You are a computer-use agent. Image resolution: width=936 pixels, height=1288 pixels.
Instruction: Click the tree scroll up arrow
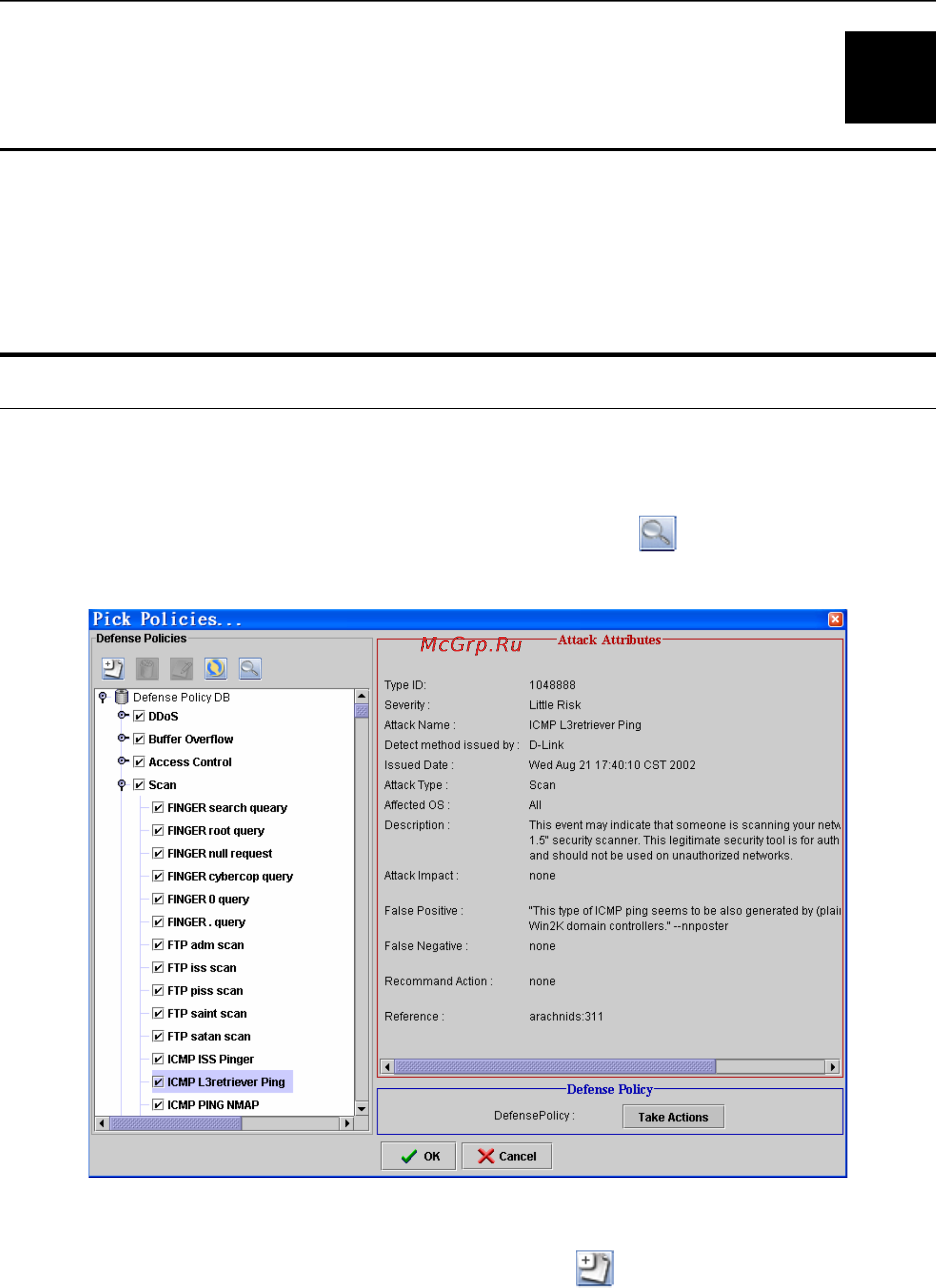pos(361,696)
